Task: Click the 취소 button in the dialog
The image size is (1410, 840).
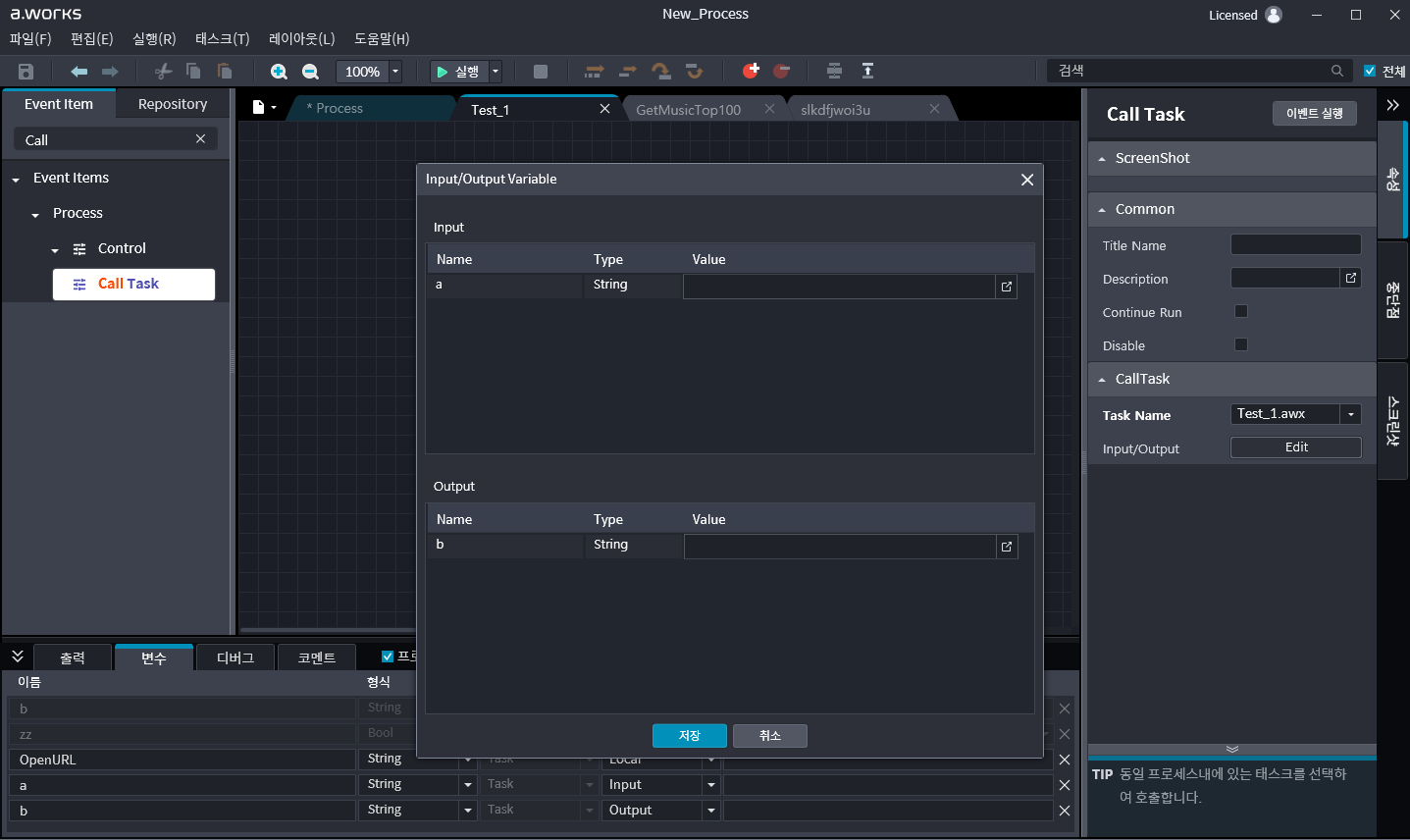Action: pyautogui.click(x=769, y=736)
